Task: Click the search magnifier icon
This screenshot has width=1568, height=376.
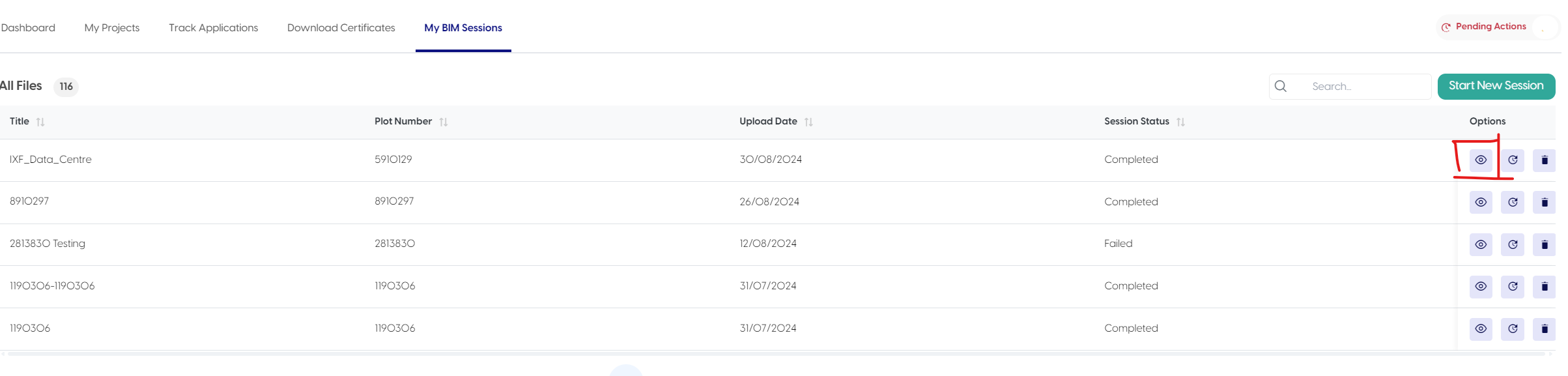Action: coord(1280,87)
